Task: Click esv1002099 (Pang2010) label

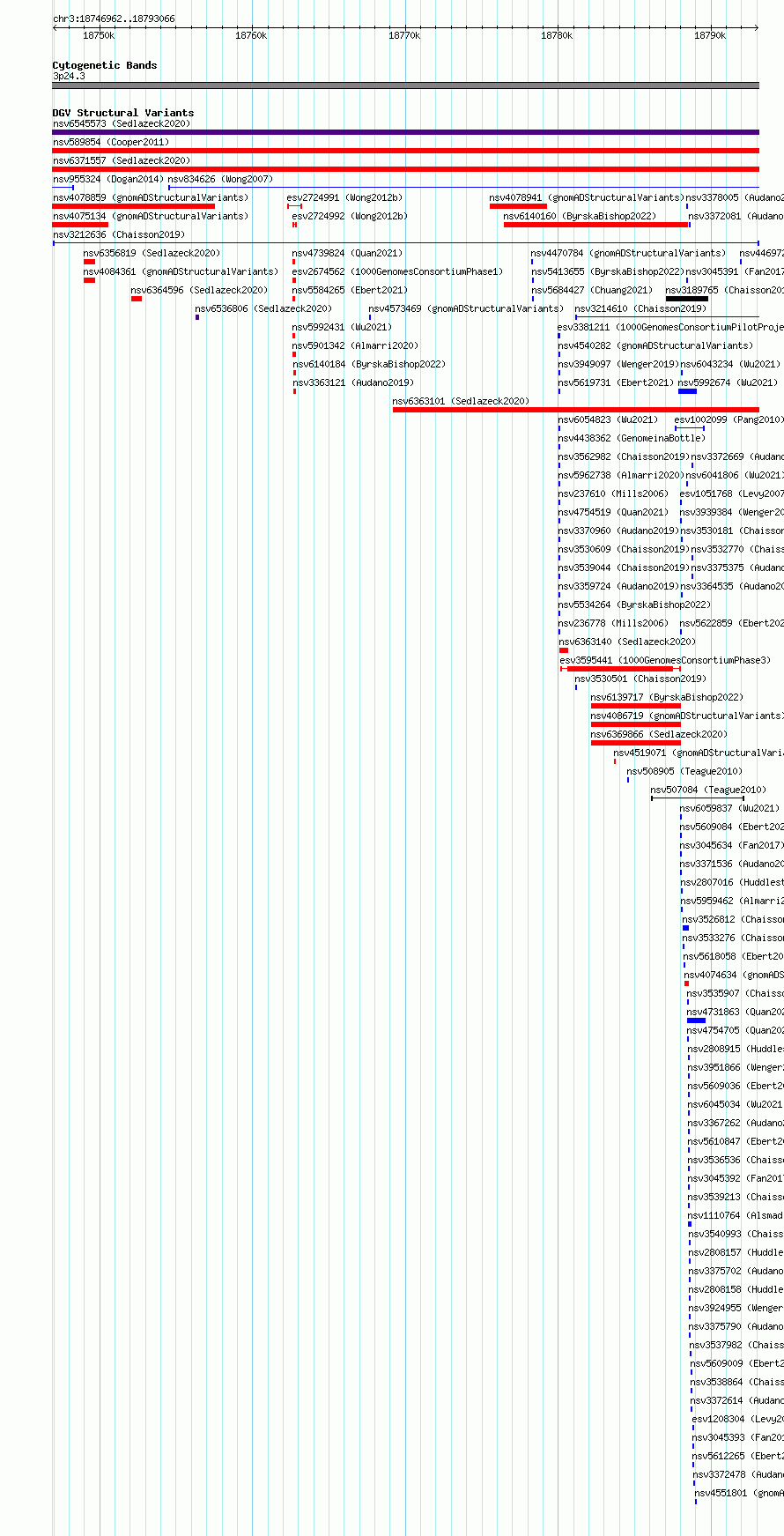Action: click(729, 419)
